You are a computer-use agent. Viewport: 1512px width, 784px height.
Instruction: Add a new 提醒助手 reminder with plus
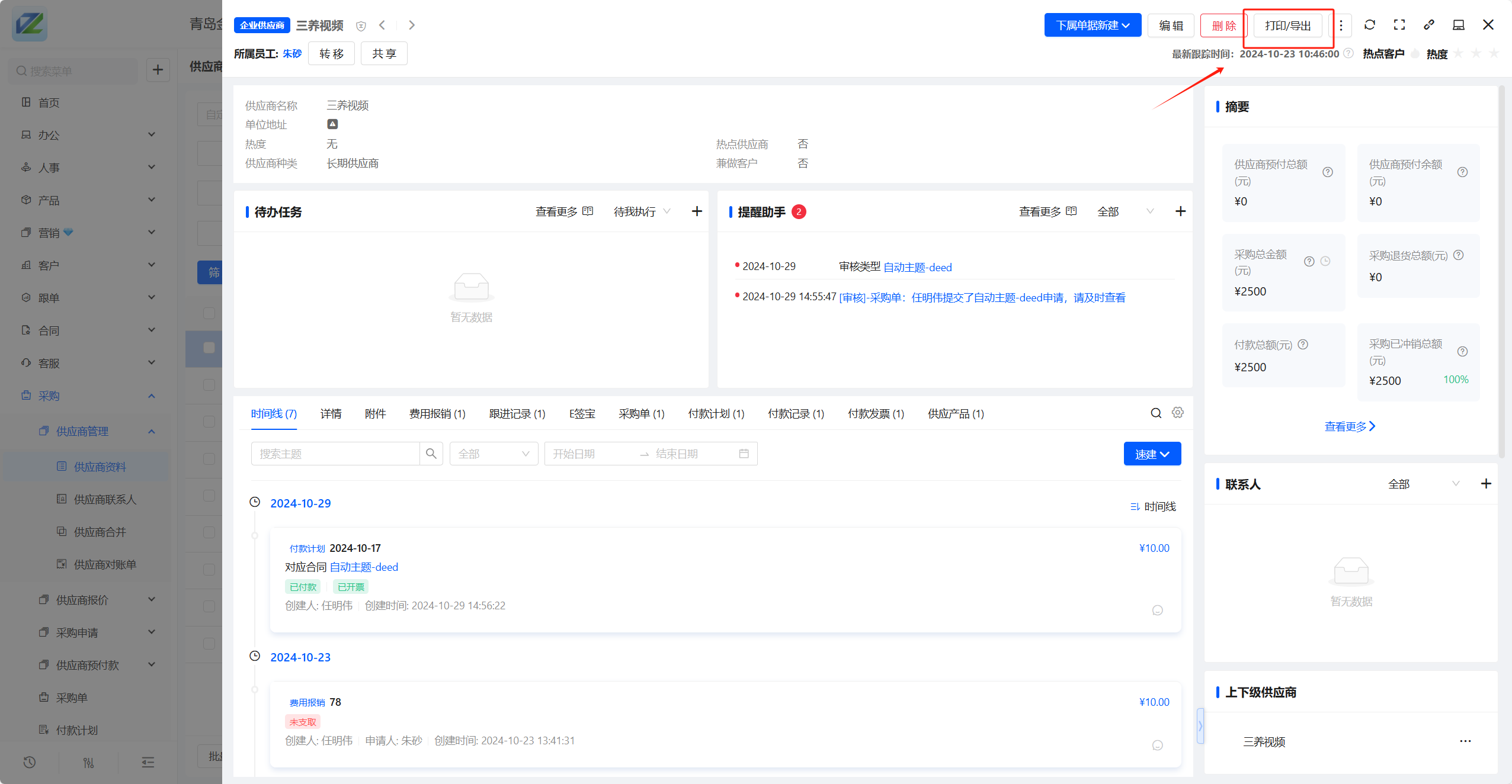click(x=1180, y=211)
